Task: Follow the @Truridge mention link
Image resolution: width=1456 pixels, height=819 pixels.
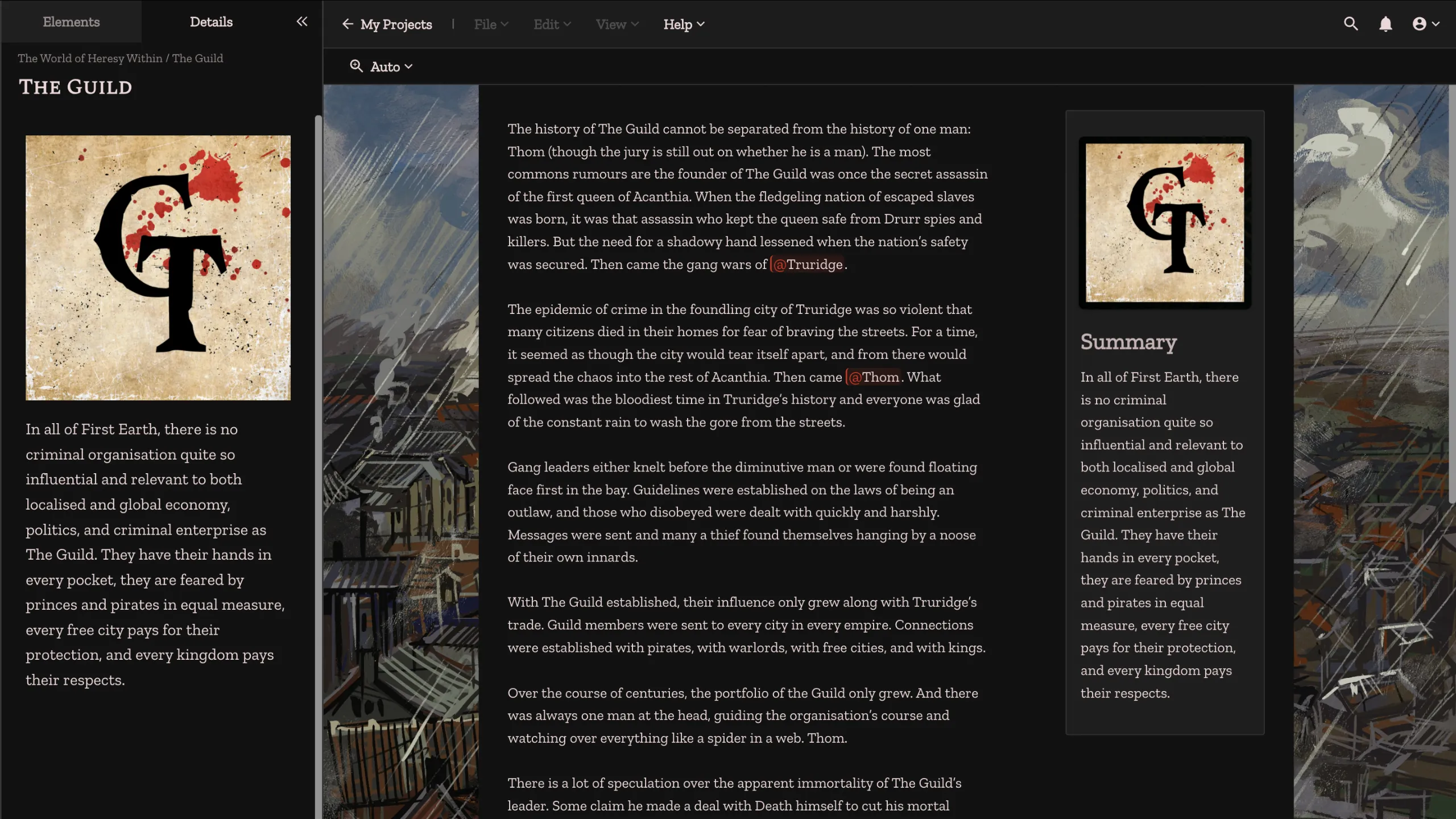Action: [x=808, y=264]
